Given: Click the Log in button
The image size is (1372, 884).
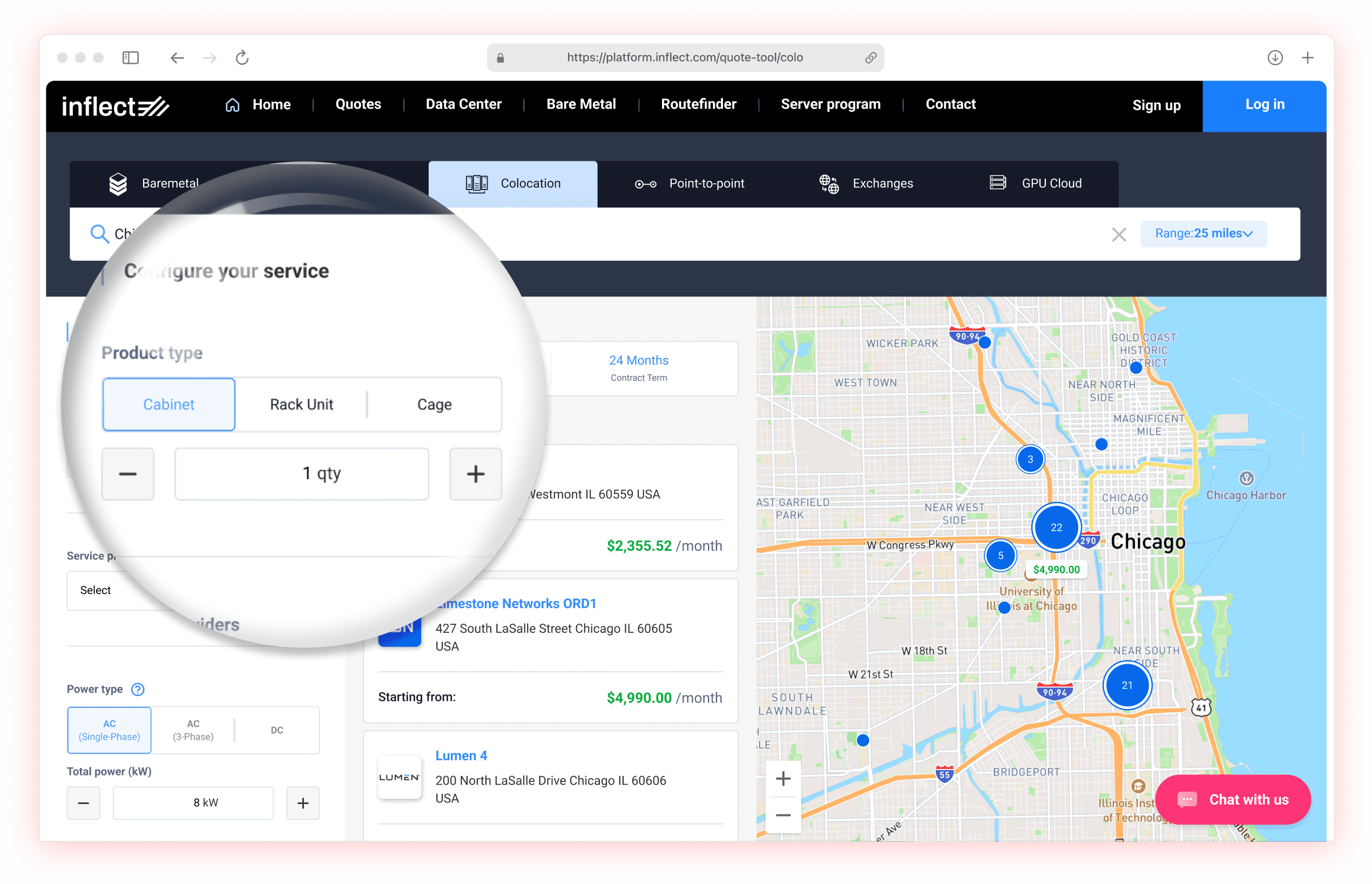Looking at the screenshot, I should (1265, 106).
